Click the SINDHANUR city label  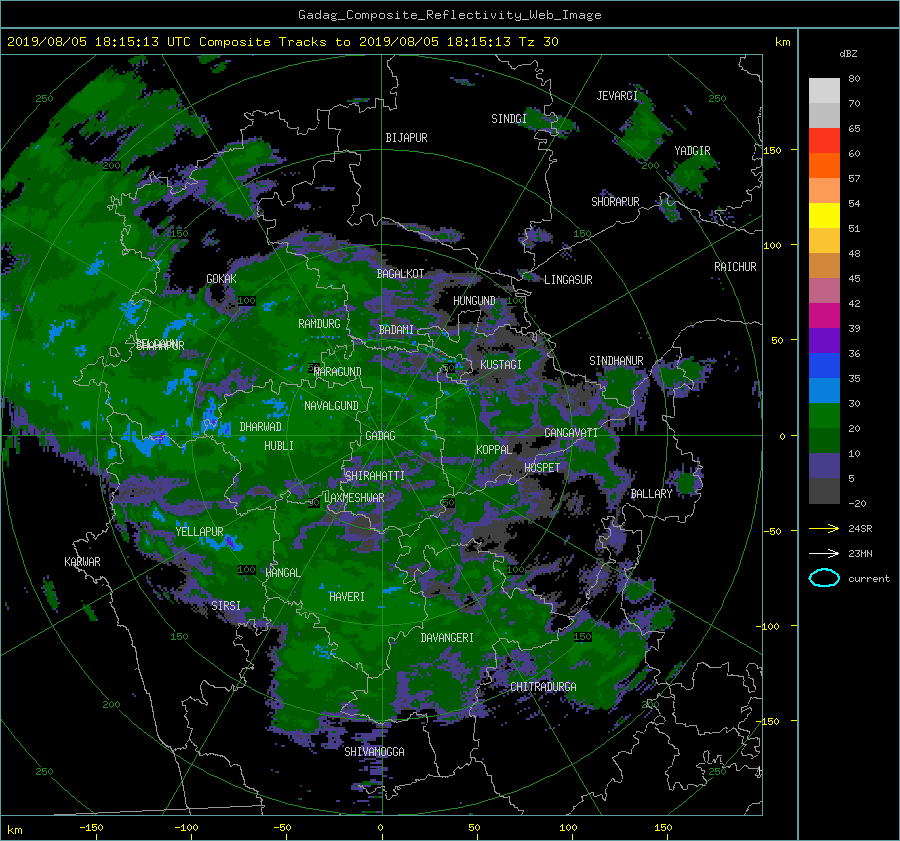click(616, 361)
